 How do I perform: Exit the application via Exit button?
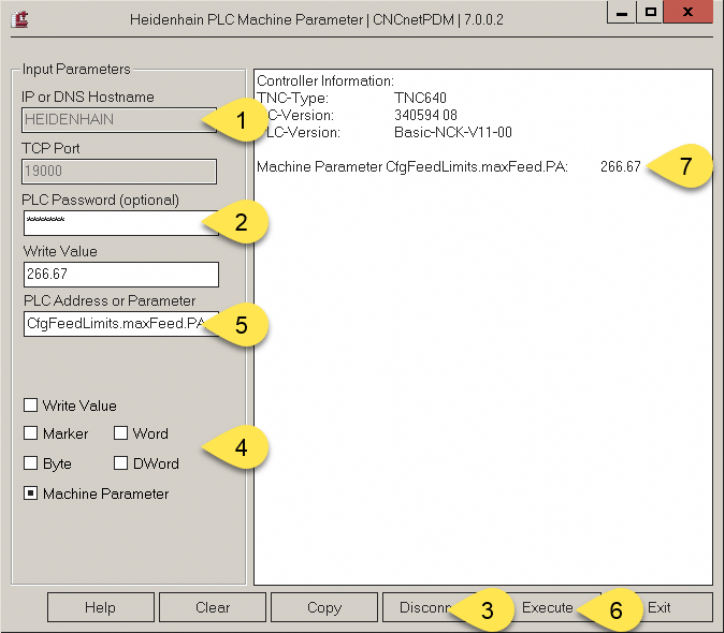click(x=659, y=608)
